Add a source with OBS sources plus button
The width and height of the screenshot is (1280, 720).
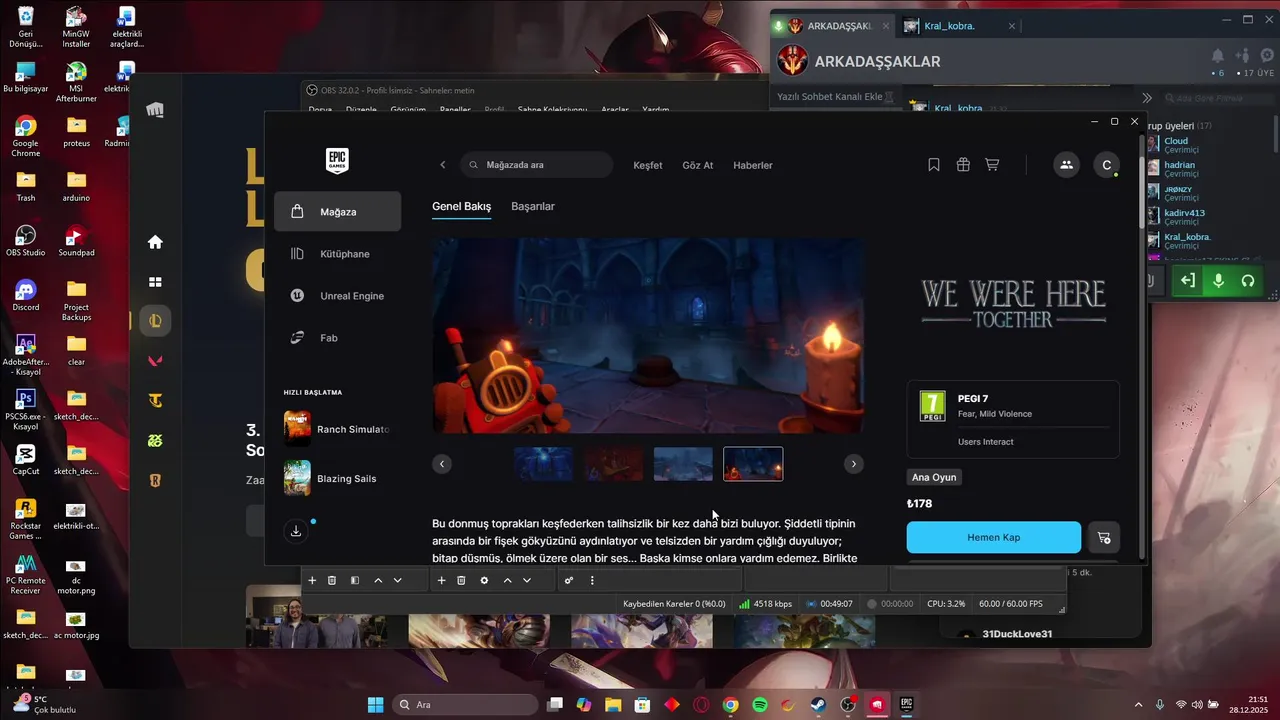(x=441, y=580)
